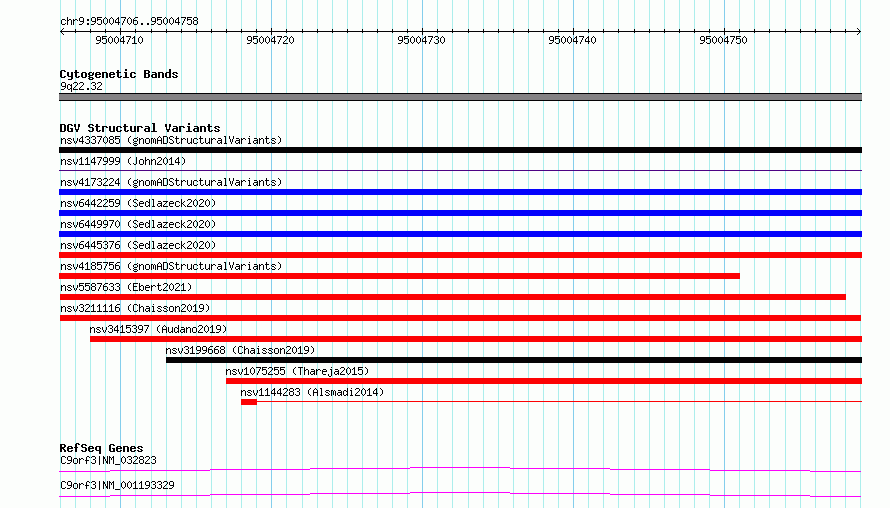Click the Cytogenetic Bands track title
Viewport: 890px width, 508px height.
click(x=119, y=74)
